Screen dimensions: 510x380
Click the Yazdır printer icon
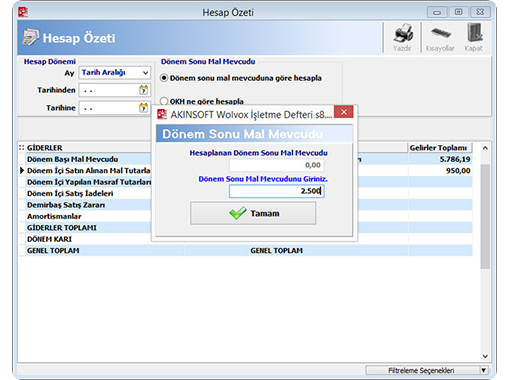[403, 34]
